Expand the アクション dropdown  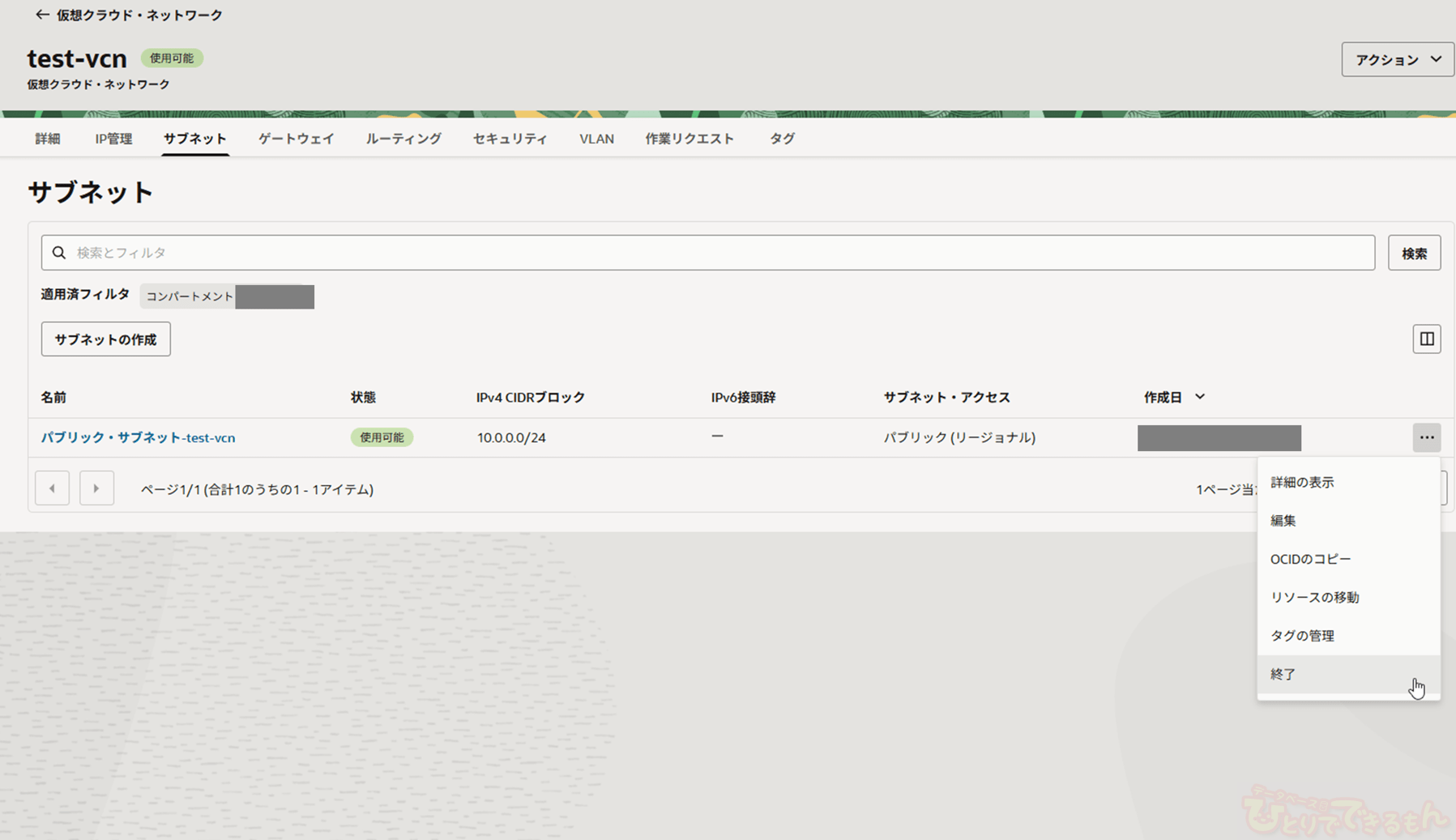(1397, 60)
